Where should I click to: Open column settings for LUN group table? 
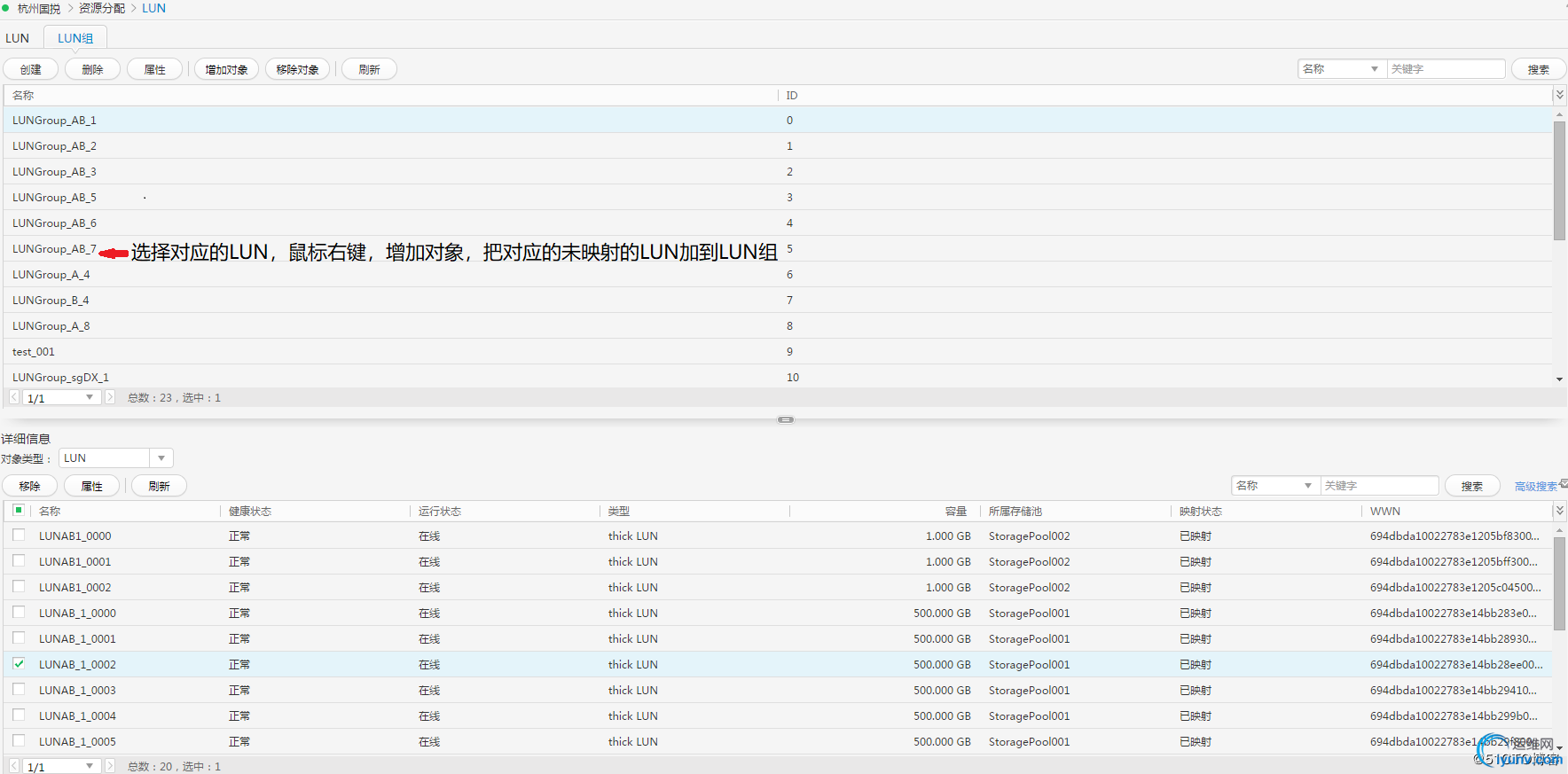tap(1559, 95)
